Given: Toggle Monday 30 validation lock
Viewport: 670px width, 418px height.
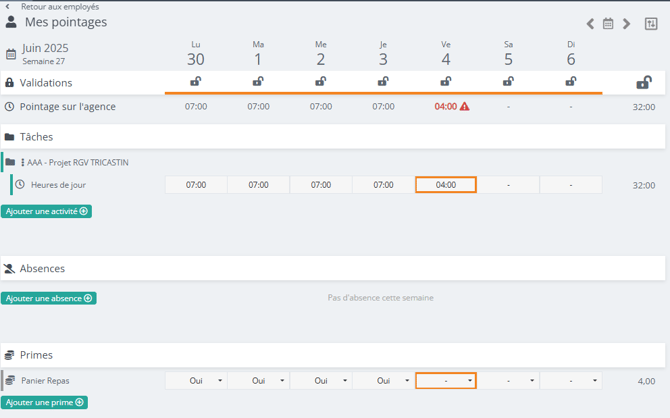Looking at the screenshot, I should click(x=196, y=82).
